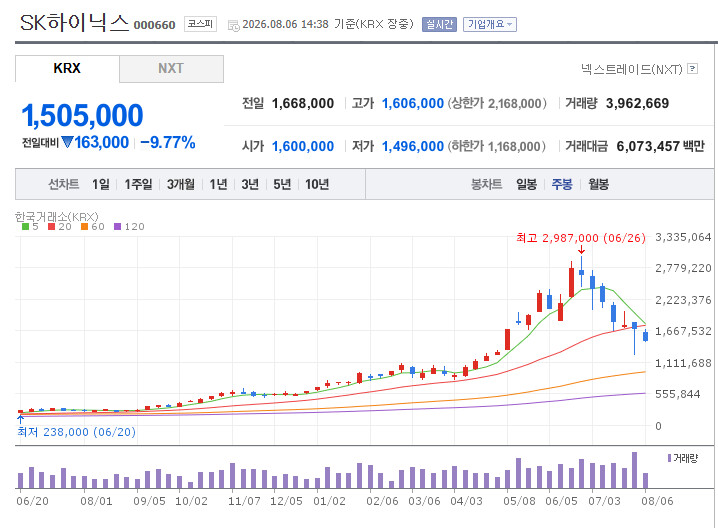Click the trading volume value 3,962,669
The height and width of the screenshot is (528, 718).
637,103
